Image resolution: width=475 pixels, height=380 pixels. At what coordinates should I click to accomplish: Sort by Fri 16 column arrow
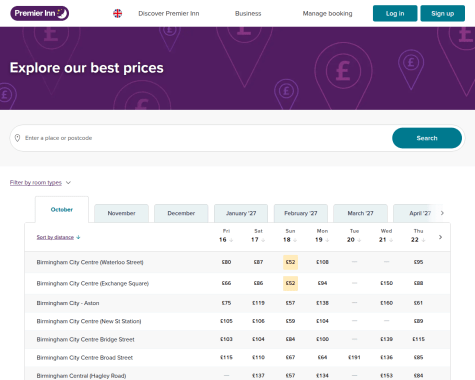click(x=231, y=240)
